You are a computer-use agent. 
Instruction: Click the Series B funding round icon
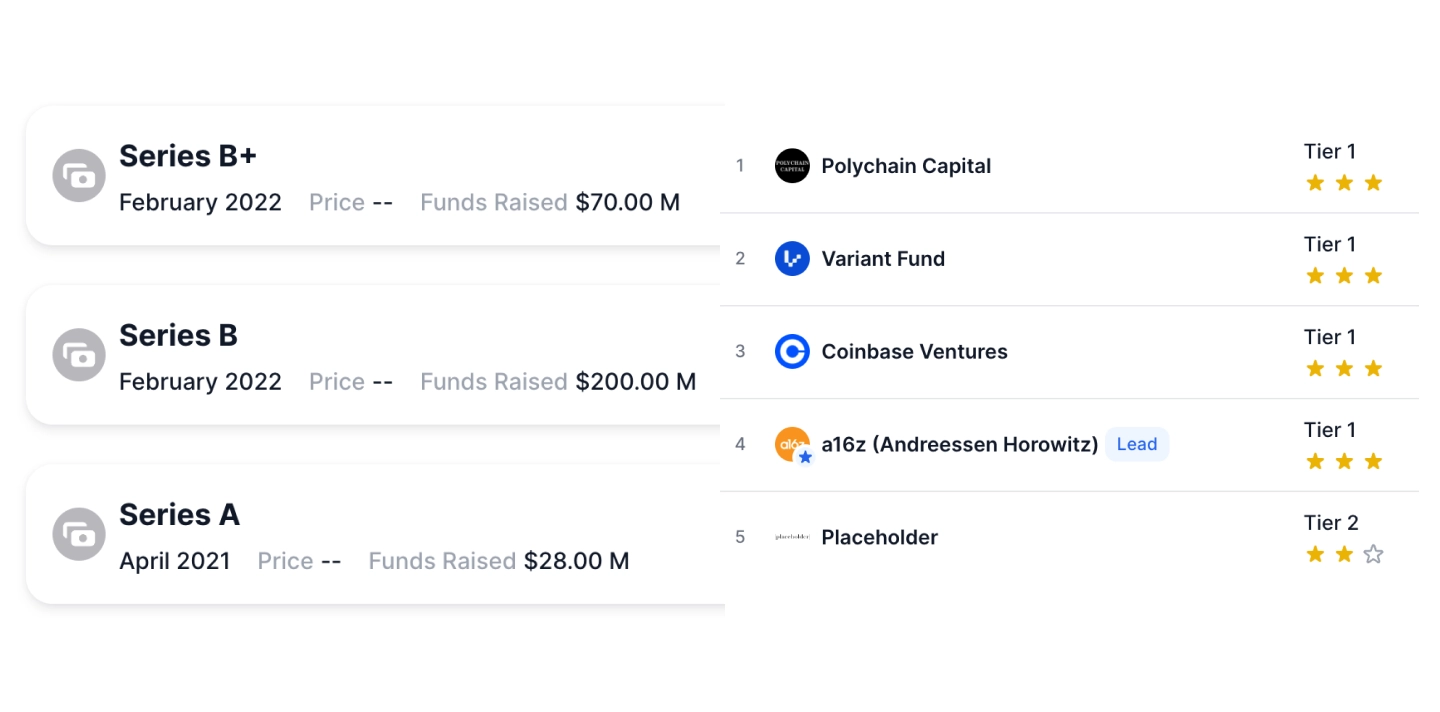click(x=79, y=355)
